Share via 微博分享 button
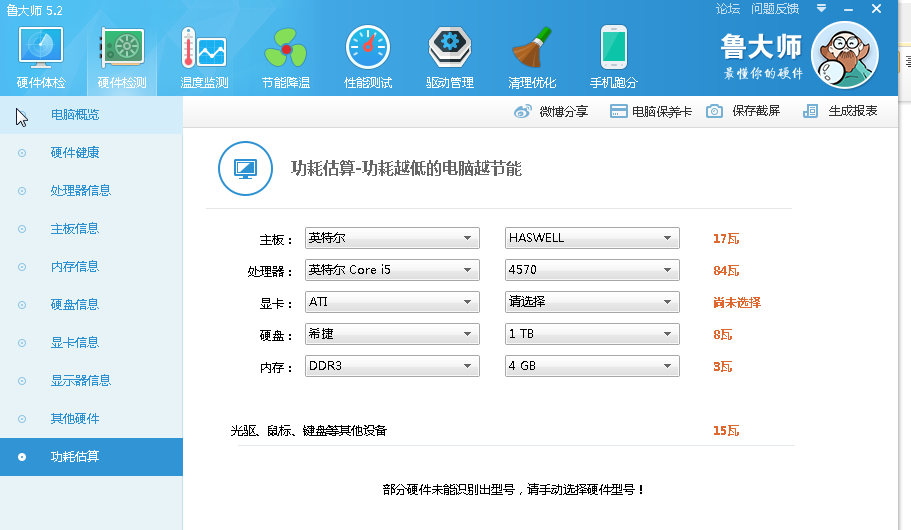 [551, 111]
